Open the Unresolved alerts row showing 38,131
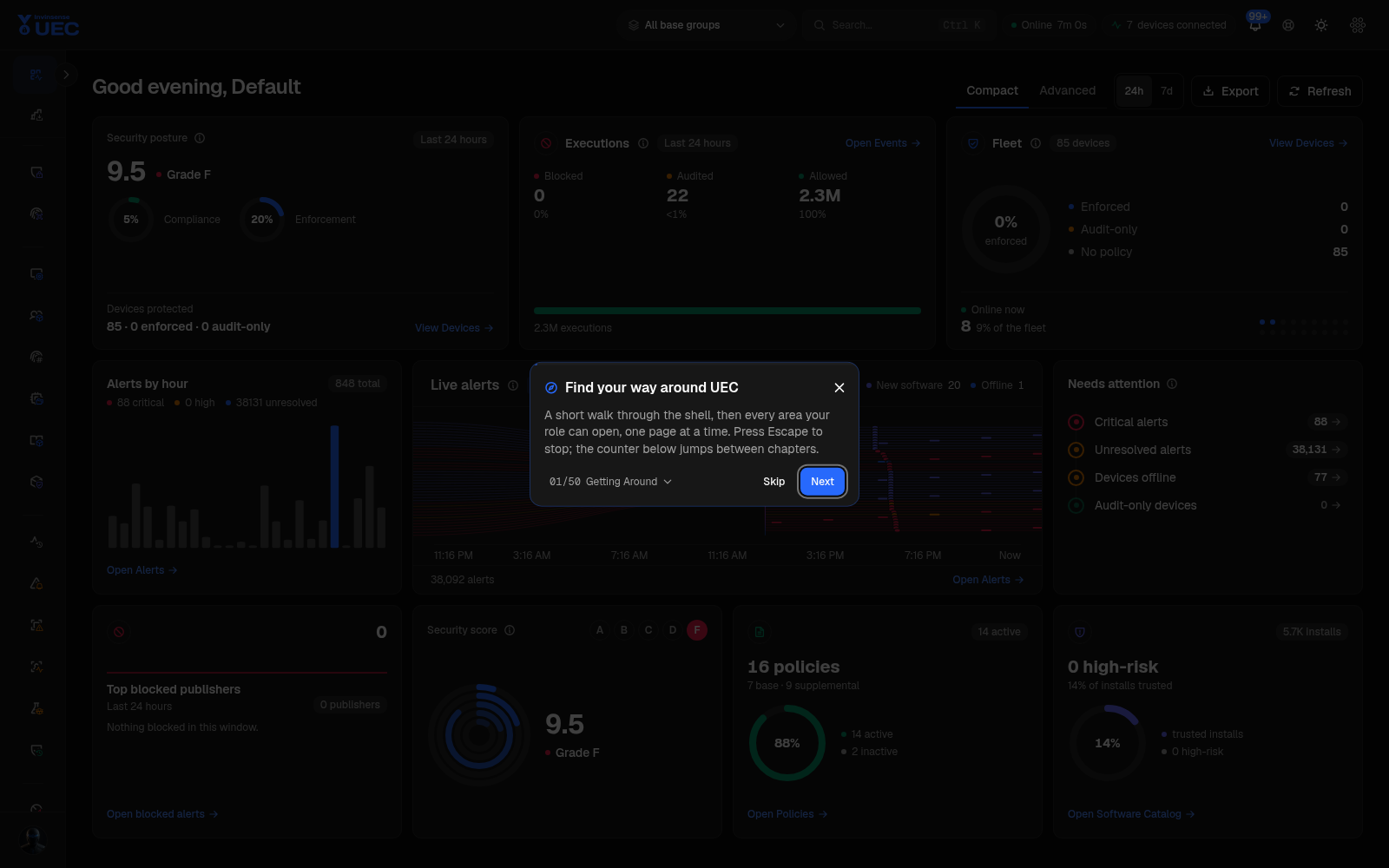The width and height of the screenshot is (1389, 868). pos(1207,450)
